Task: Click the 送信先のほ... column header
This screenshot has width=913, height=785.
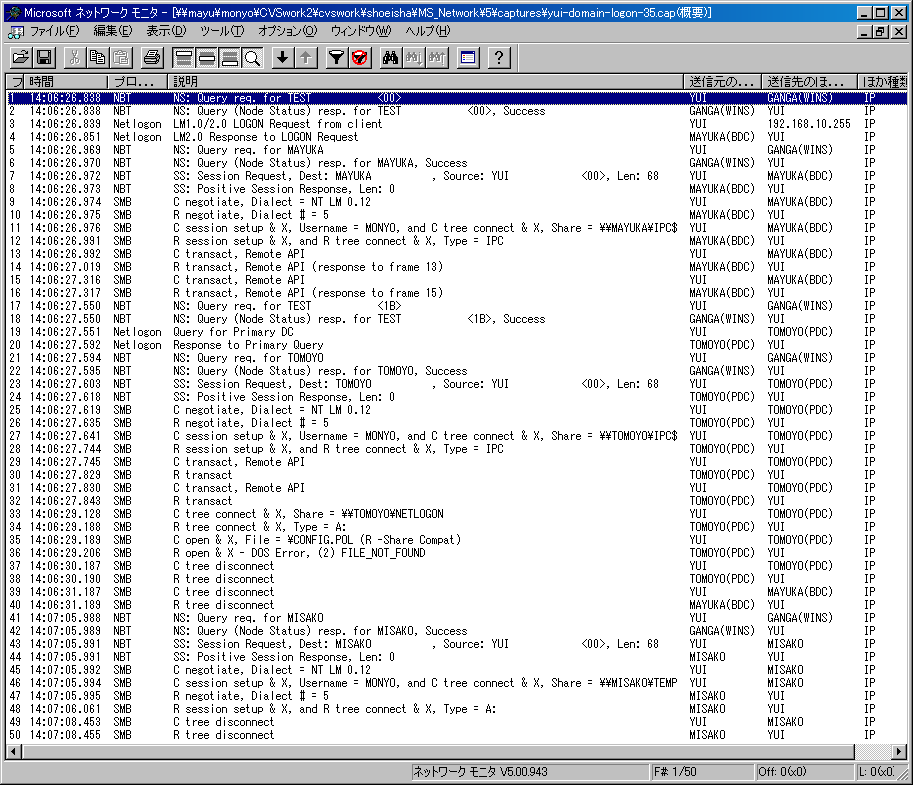Action: 809,82
